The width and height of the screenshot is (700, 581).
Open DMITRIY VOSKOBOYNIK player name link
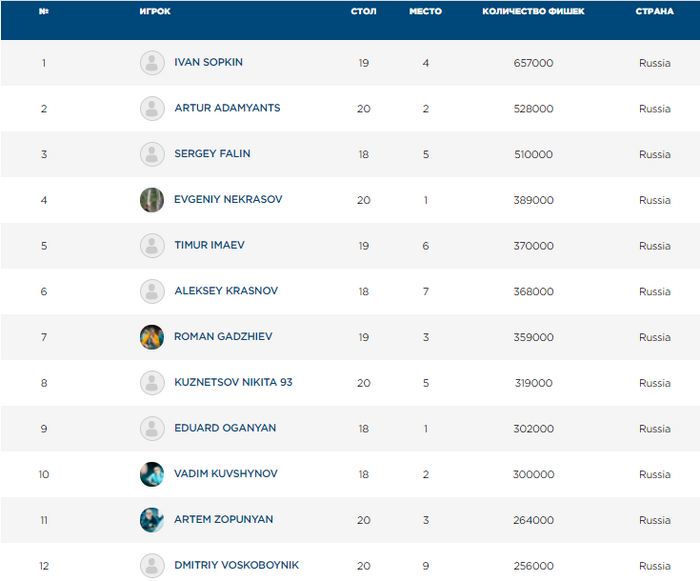click(236, 565)
